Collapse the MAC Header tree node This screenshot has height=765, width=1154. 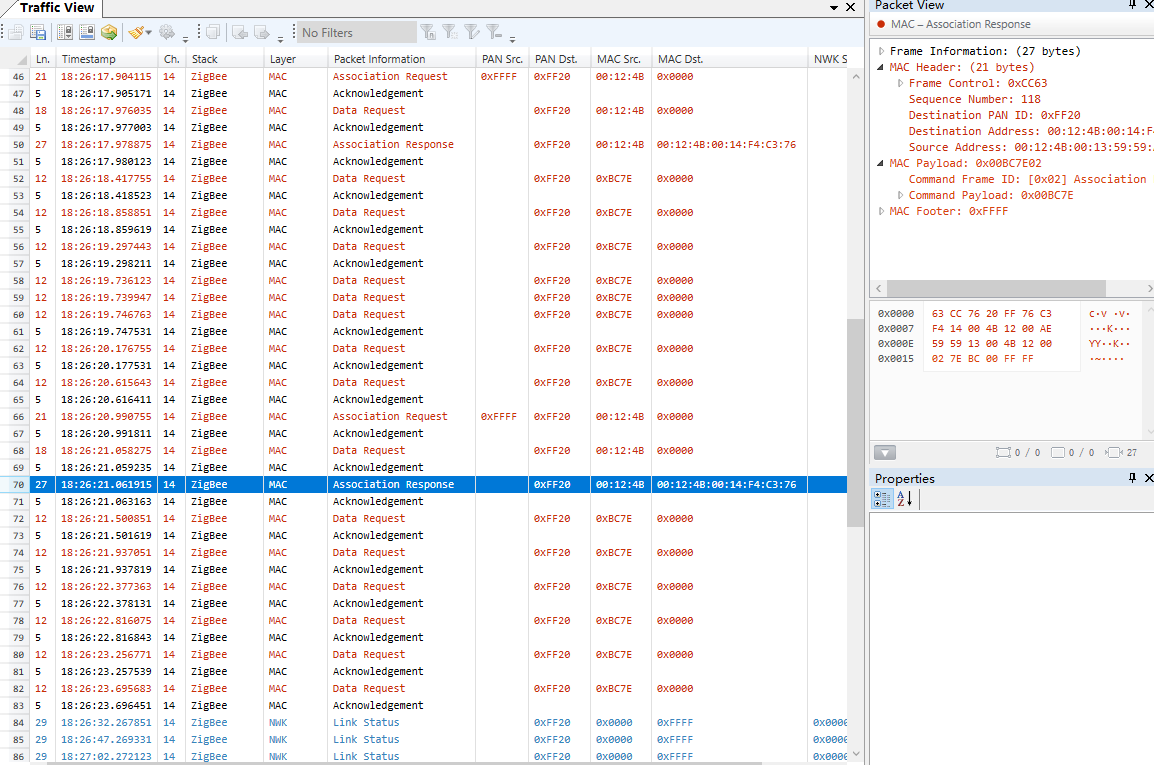[x=881, y=67]
